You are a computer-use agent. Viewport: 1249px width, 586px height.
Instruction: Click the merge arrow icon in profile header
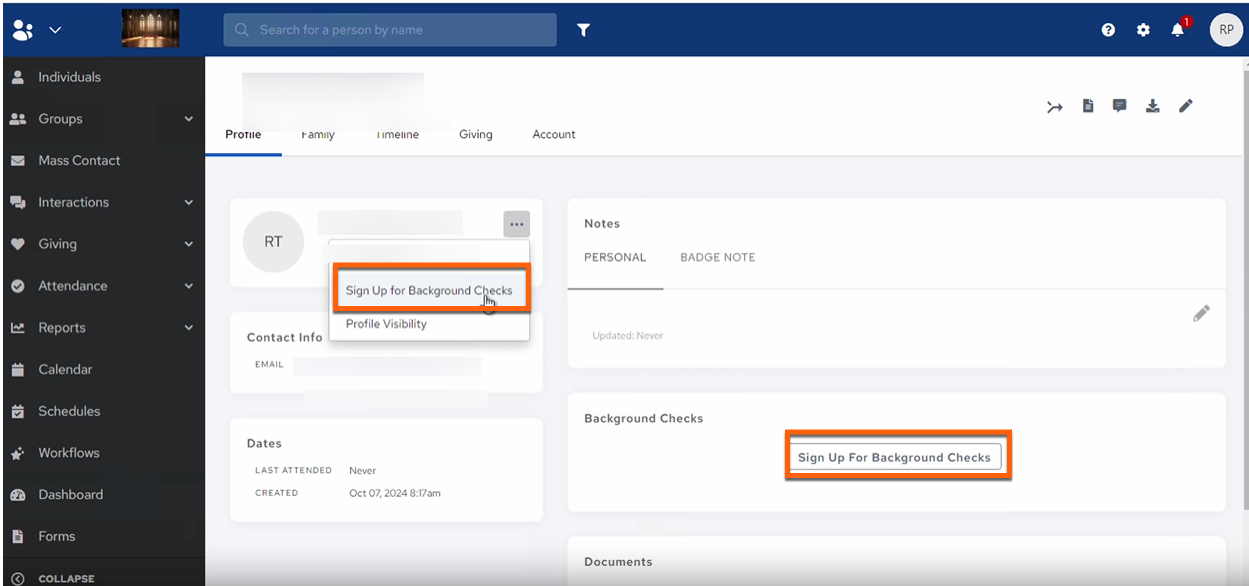(x=1055, y=107)
